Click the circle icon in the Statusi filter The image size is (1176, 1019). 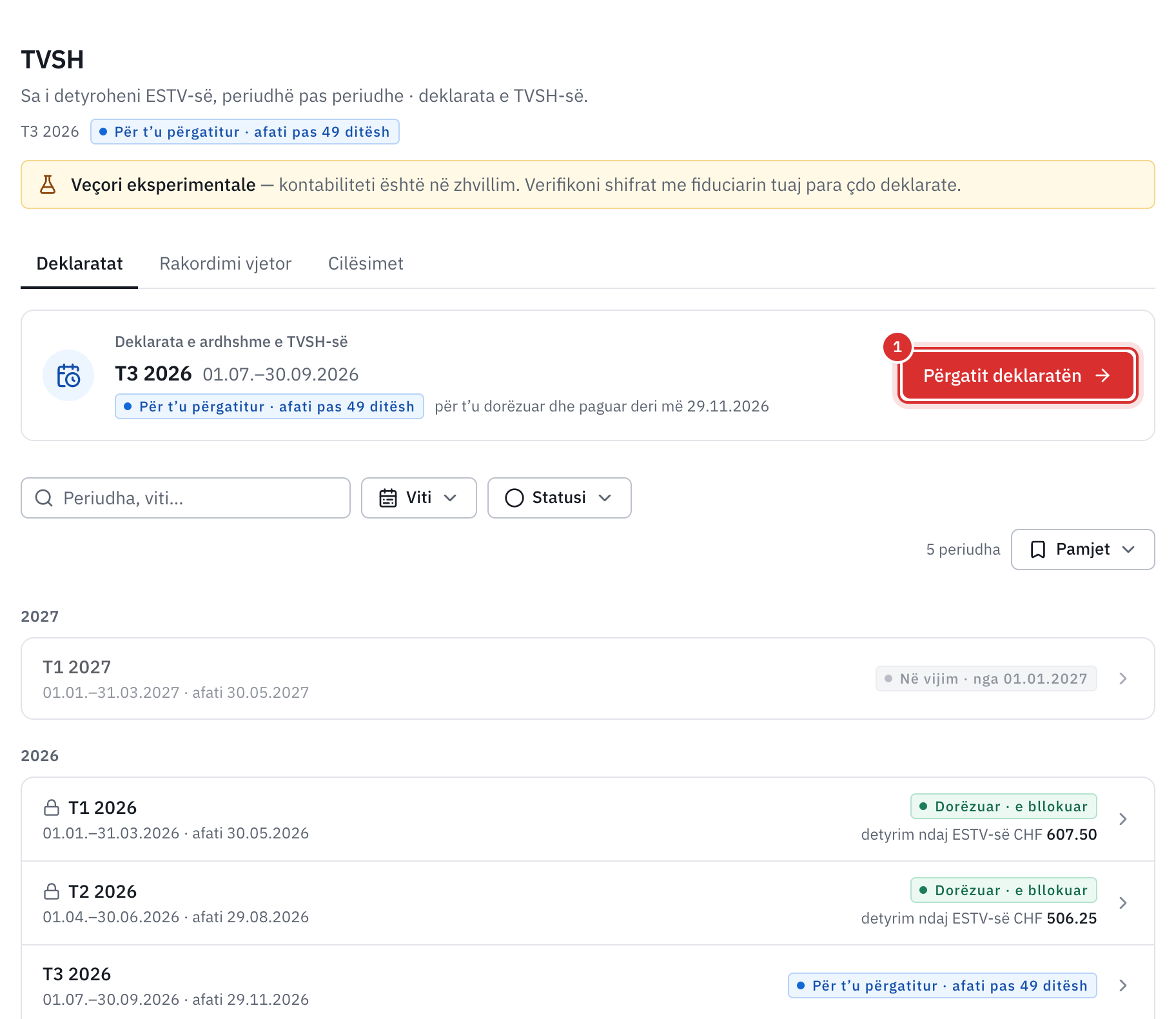pyautogui.click(x=514, y=498)
